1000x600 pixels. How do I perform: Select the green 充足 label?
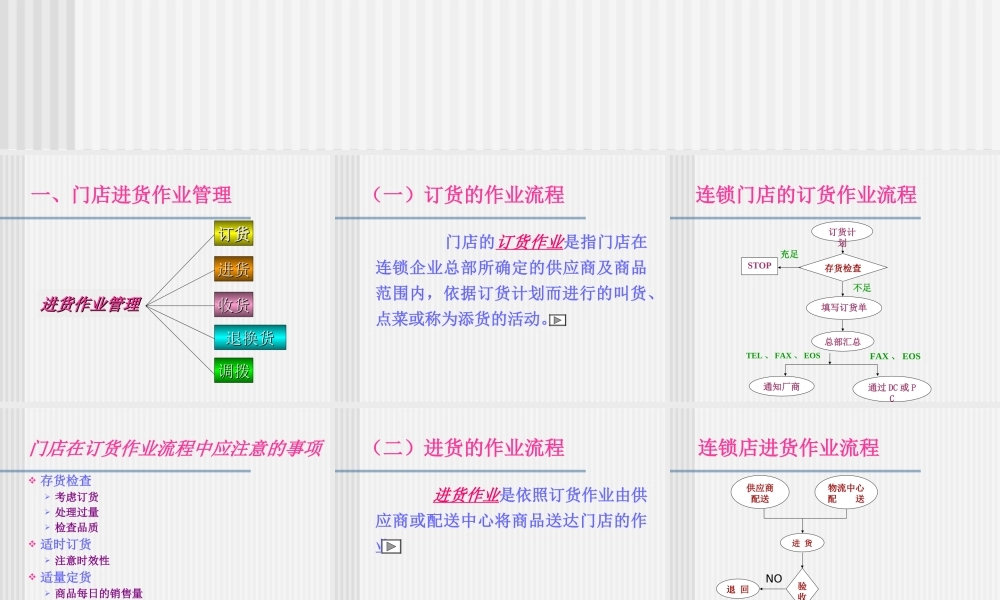point(789,254)
